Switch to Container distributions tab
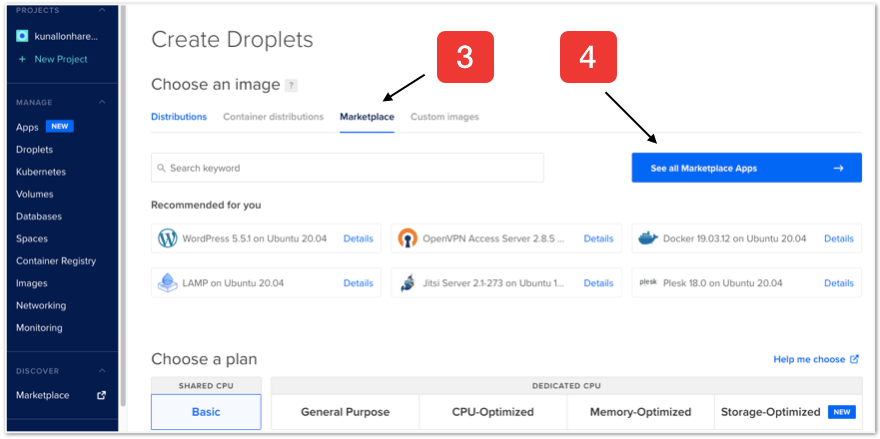This screenshot has height=439, width=880. click(x=273, y=117)
